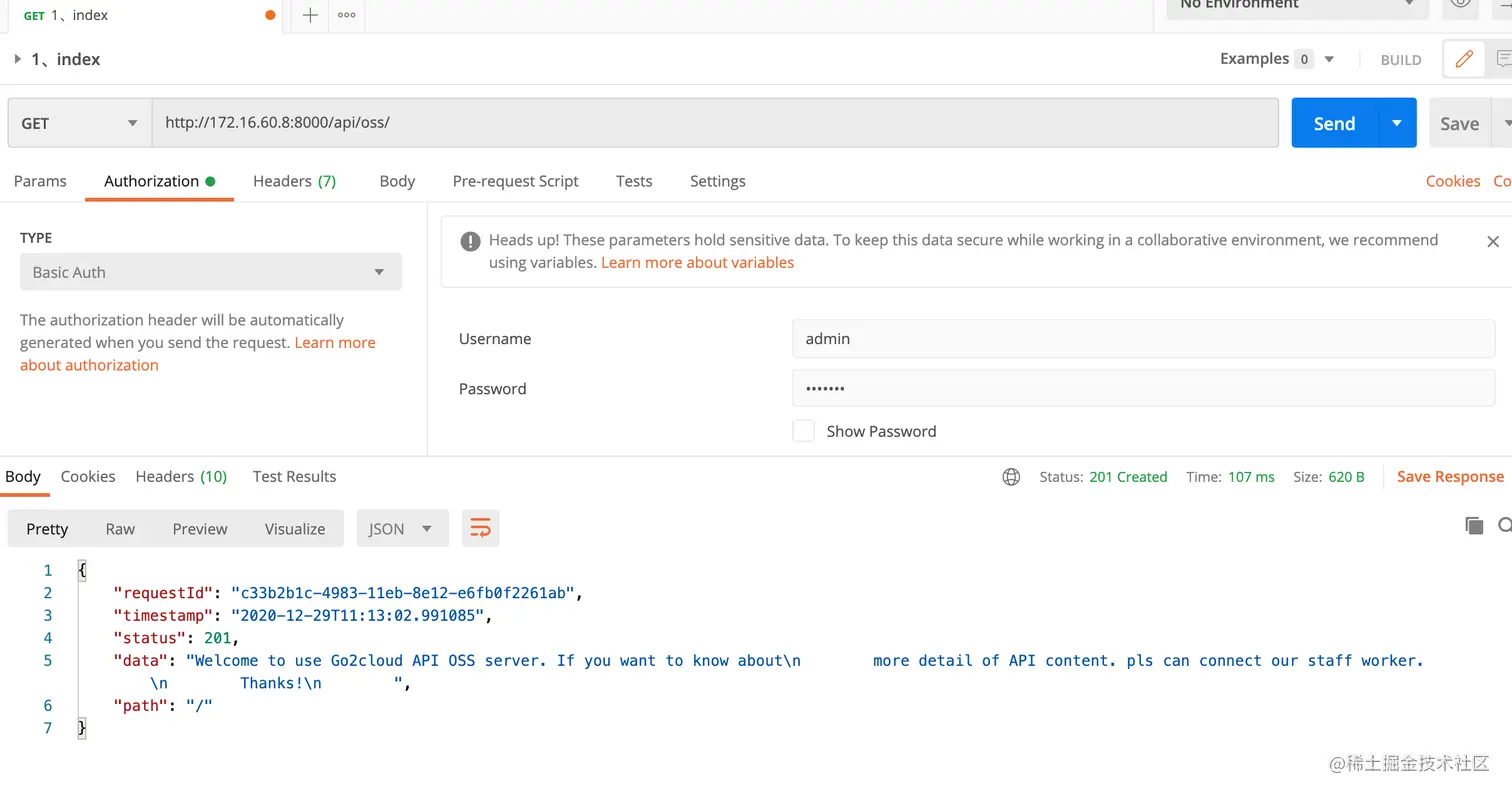Click the copy response icon
Viewport: 1512px width, 796px height.
click(1474, 526)
